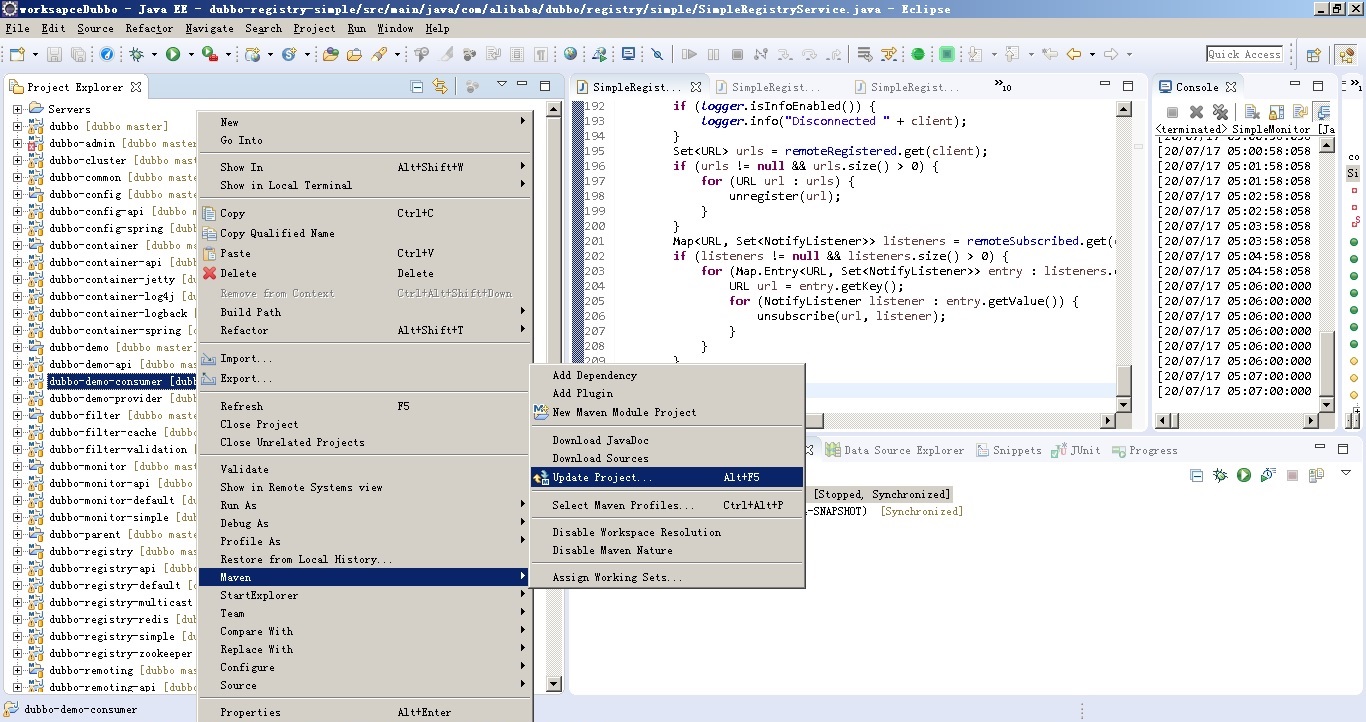Screen dimensions: 1366x722
Task: Click Project Explorer scrollbar down arrow
Action: tap(554, 684)
